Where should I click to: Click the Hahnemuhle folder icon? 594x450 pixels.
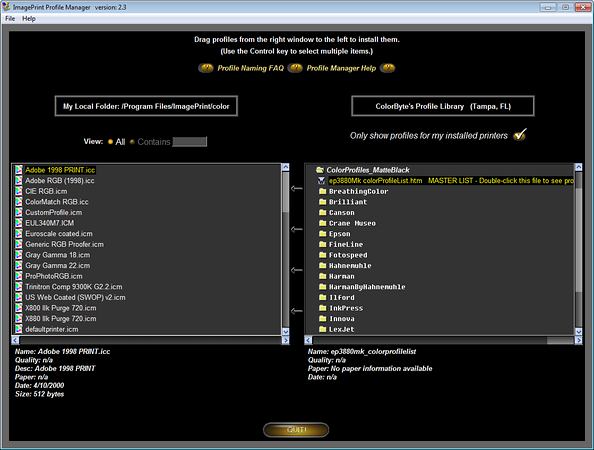click(x=322, y=266)
